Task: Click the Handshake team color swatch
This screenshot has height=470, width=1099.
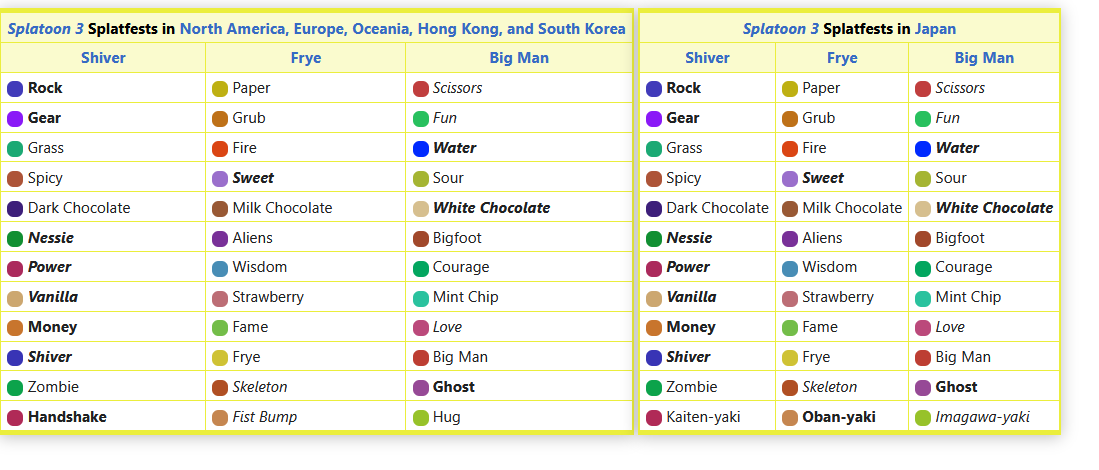Action: click(15, 417)
